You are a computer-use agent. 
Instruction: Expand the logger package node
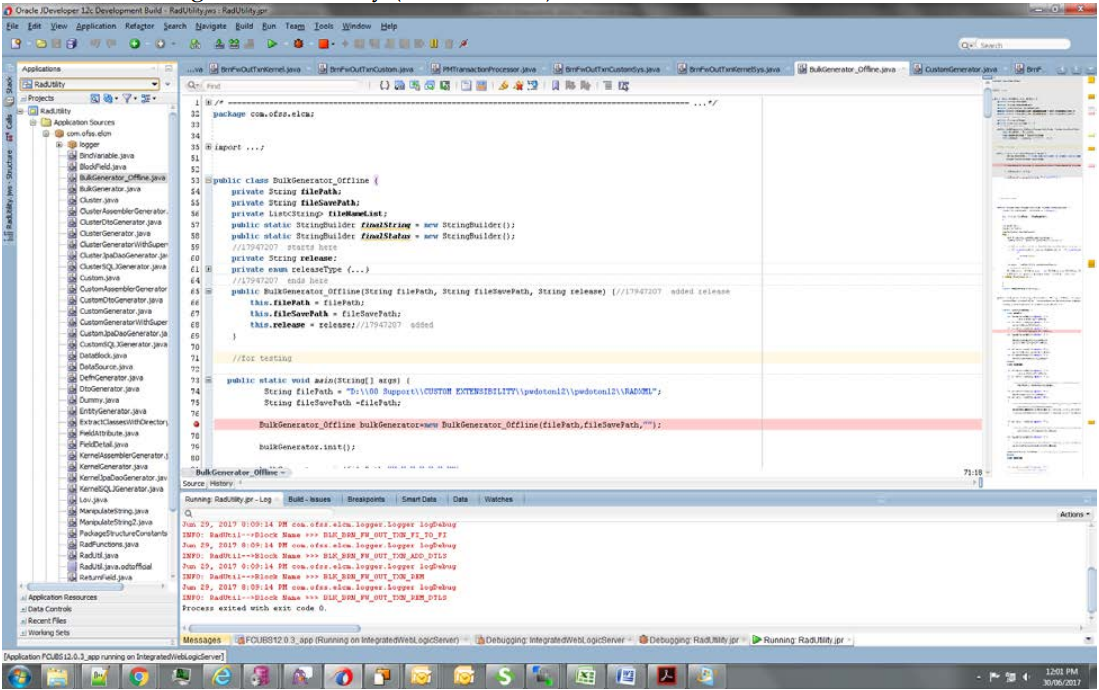pos(60,144)
